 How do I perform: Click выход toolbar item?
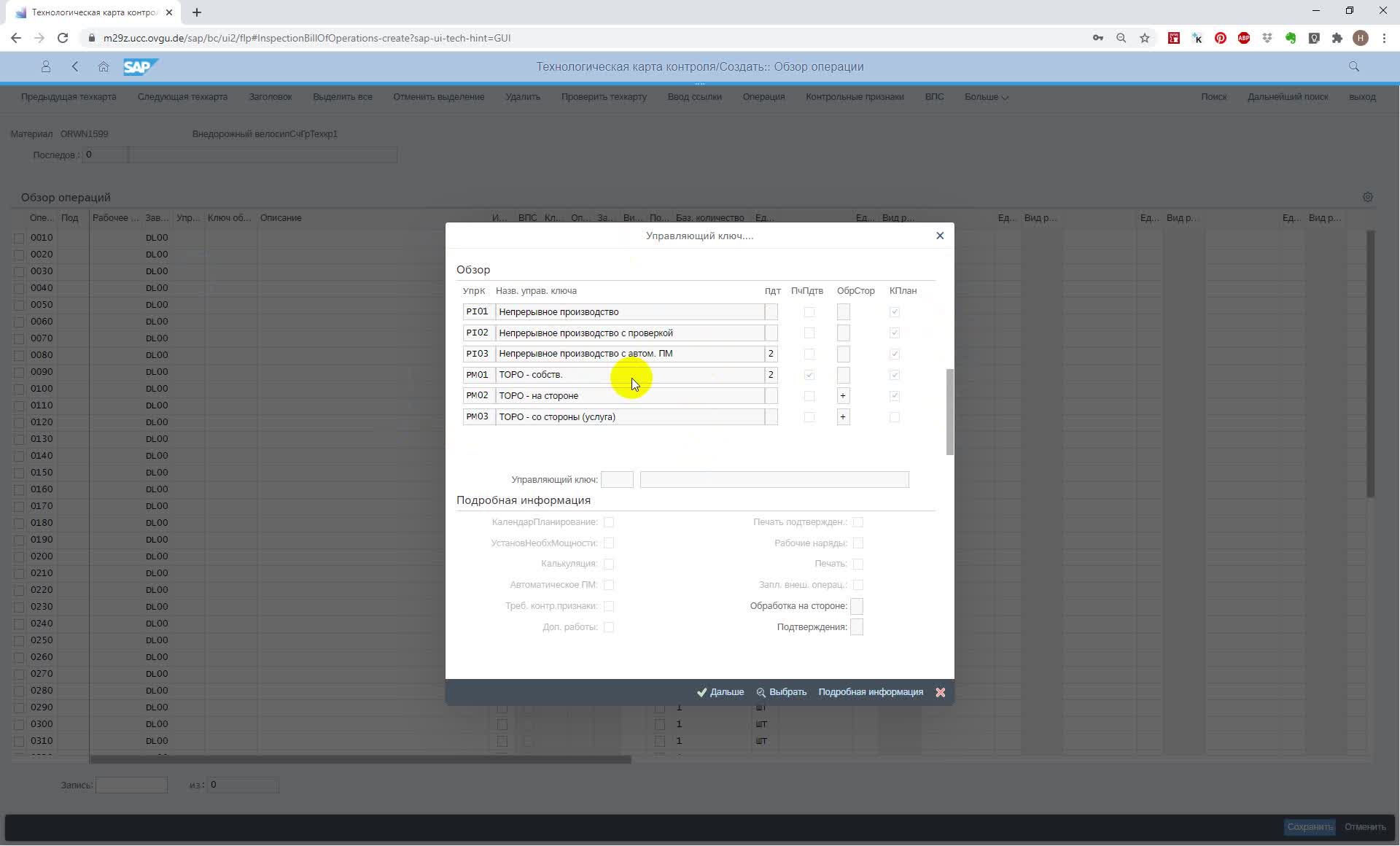tap(1362, 97)
